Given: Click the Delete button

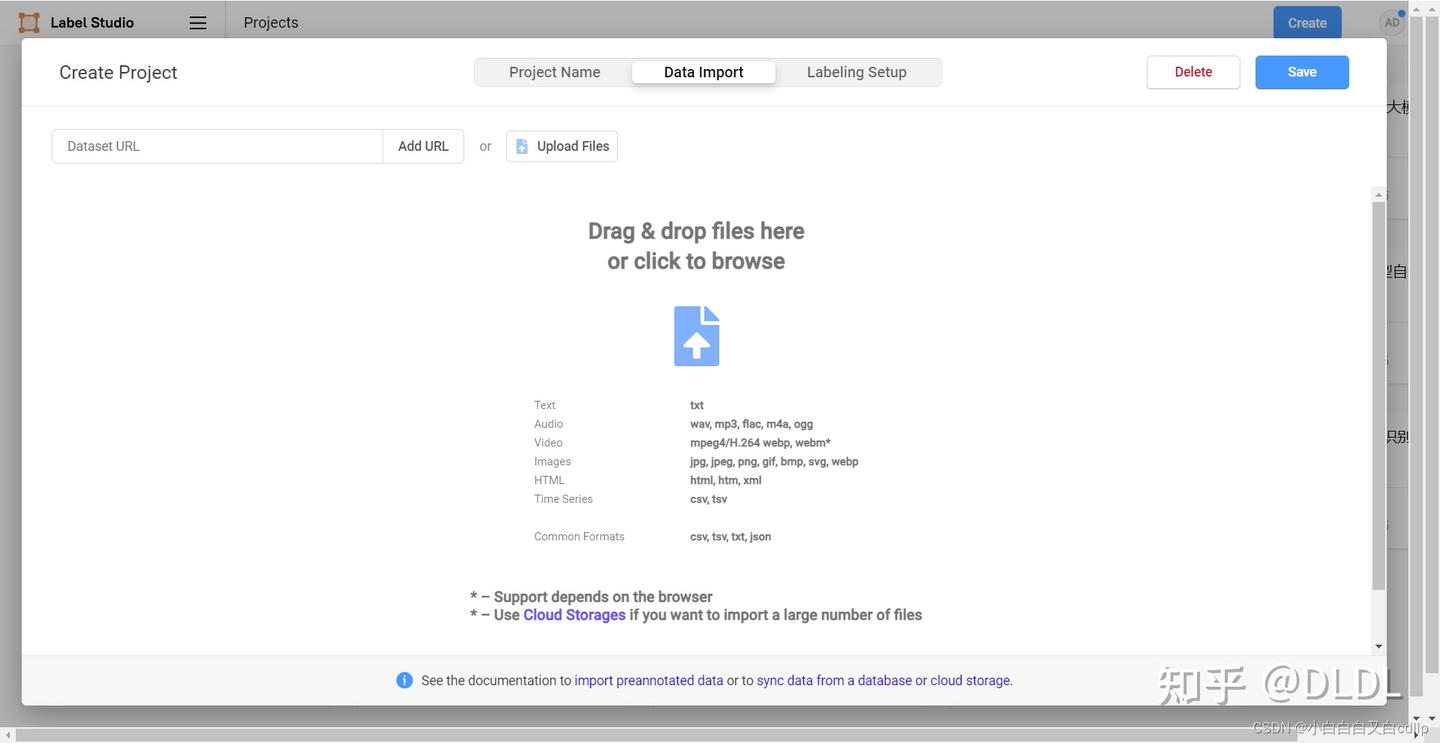Looking at the screenshot, I should 1193,72.
